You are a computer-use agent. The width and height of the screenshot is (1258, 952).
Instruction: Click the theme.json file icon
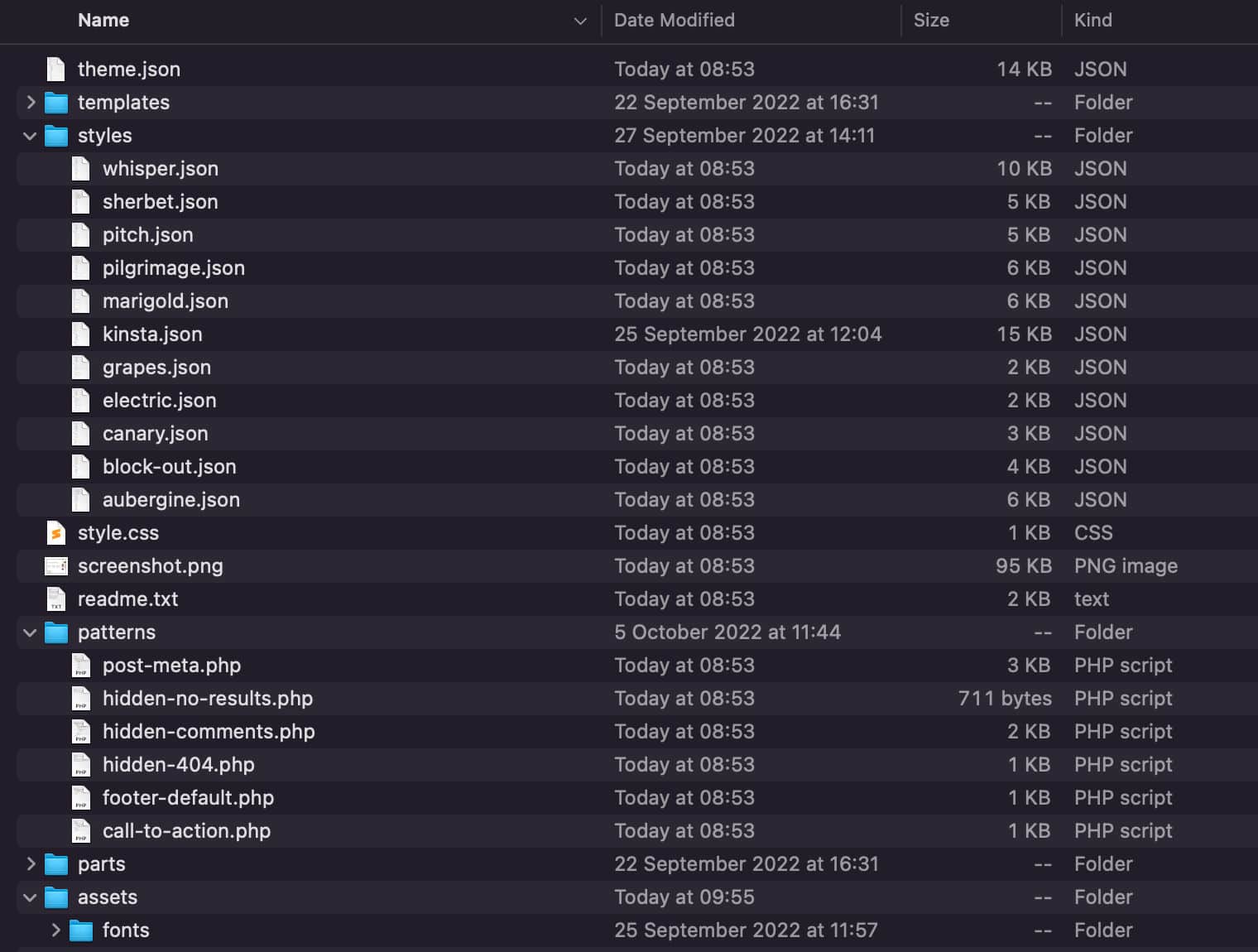tap(55, 70)
